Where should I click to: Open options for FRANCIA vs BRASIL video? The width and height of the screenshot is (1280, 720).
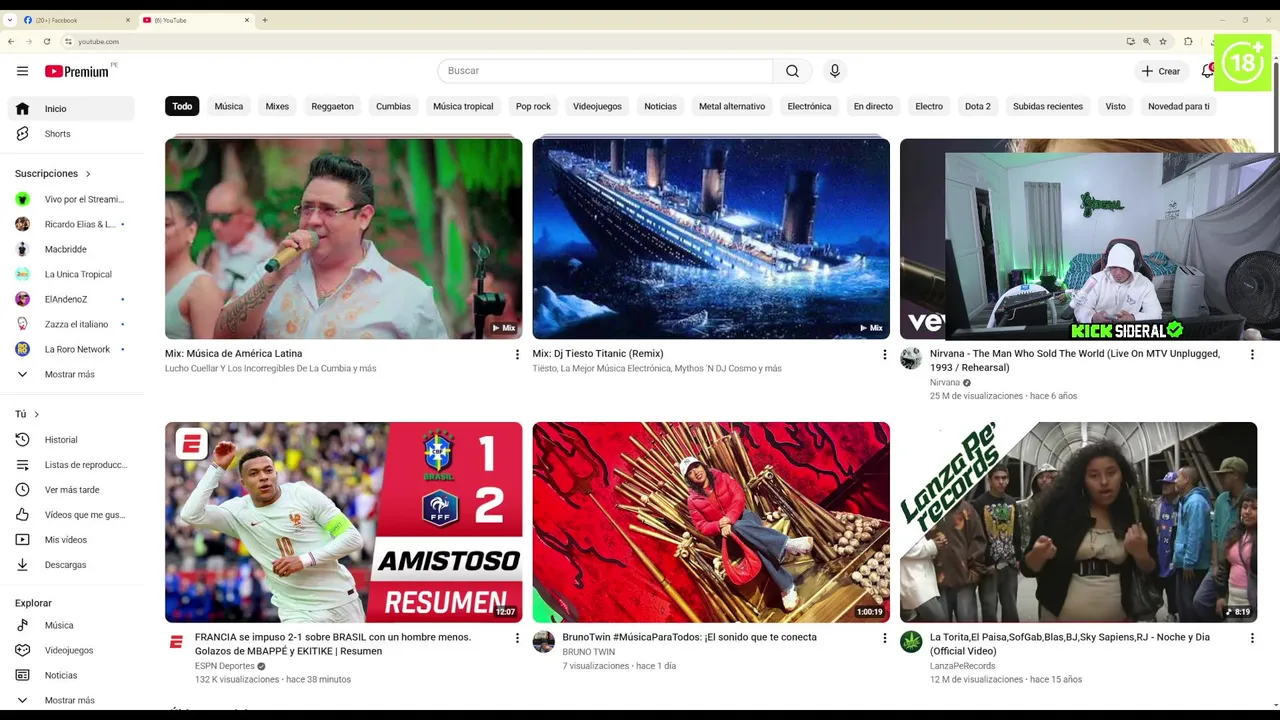[x=517, y=638]
